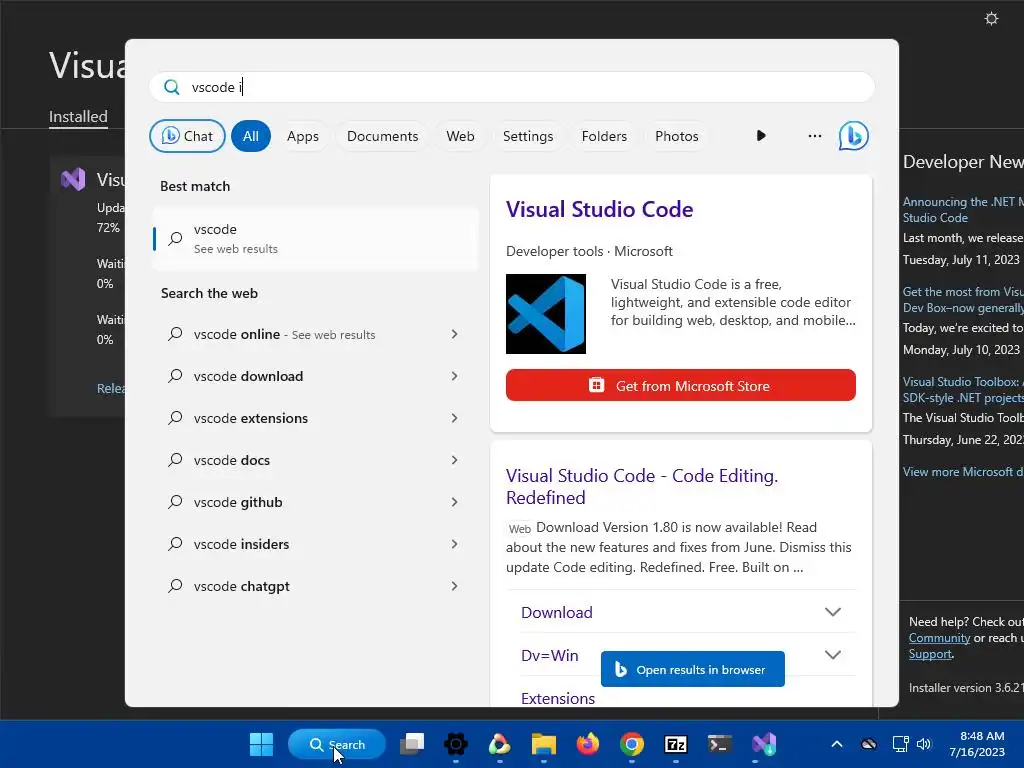Click the Bing chat icon in search panel

[854, 136]
